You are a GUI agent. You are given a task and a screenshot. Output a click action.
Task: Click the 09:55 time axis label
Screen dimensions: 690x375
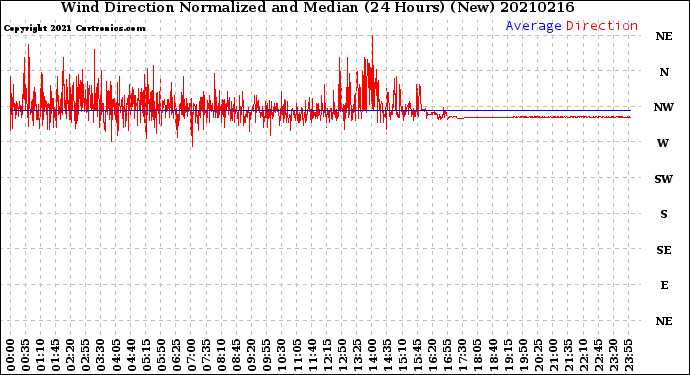pos(266,355)
